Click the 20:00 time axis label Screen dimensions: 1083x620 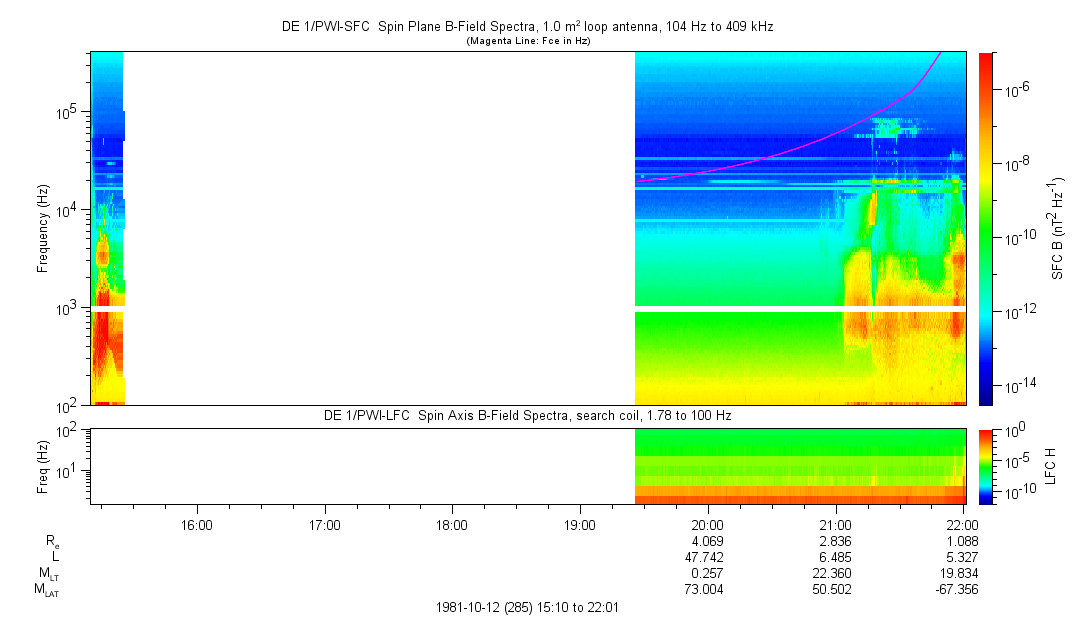click(x=707, y=524)
